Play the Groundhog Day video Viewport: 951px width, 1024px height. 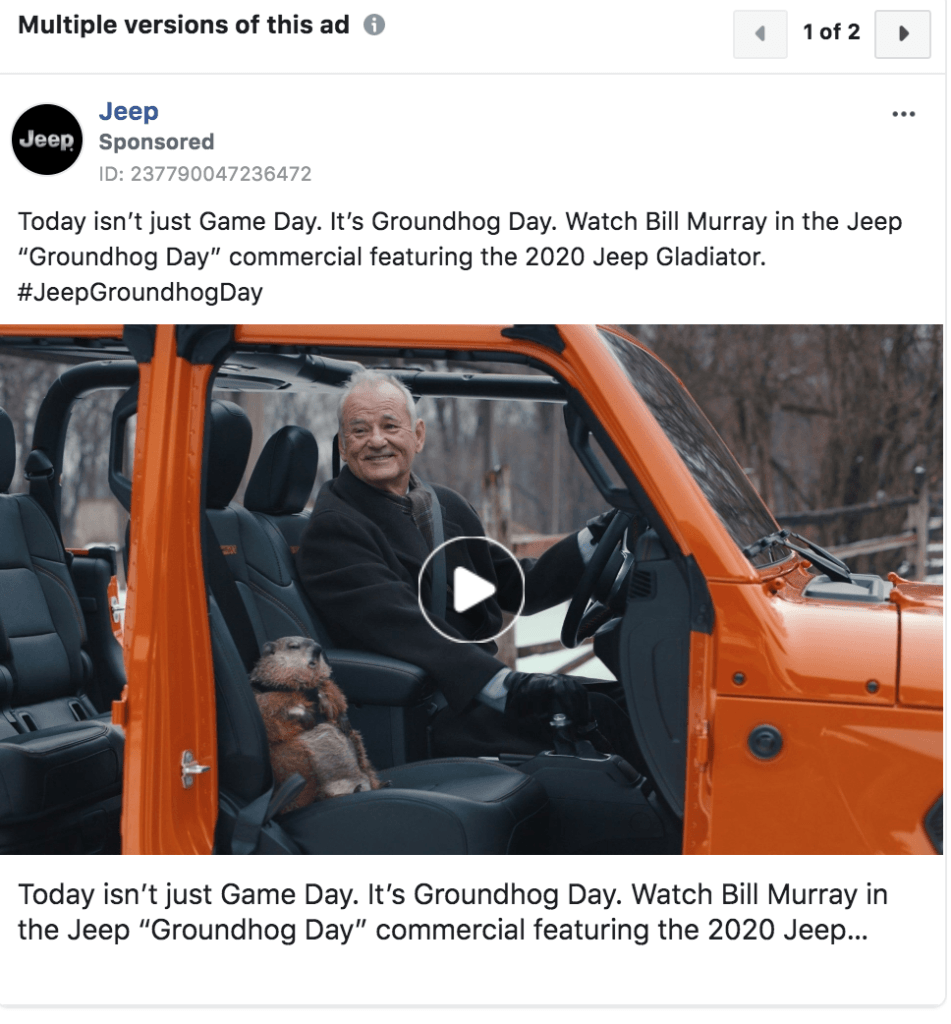(x=472, y=589)
